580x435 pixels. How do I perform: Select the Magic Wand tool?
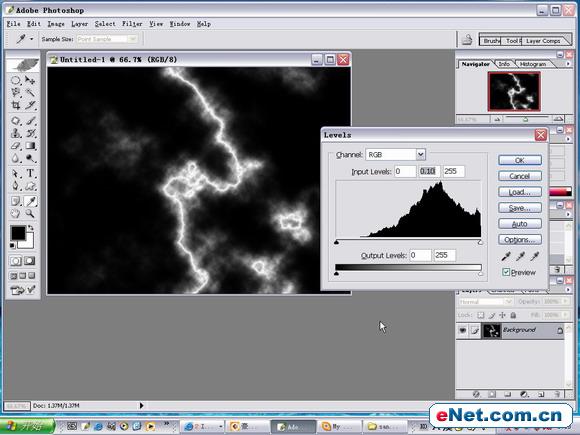click(30, 92)
